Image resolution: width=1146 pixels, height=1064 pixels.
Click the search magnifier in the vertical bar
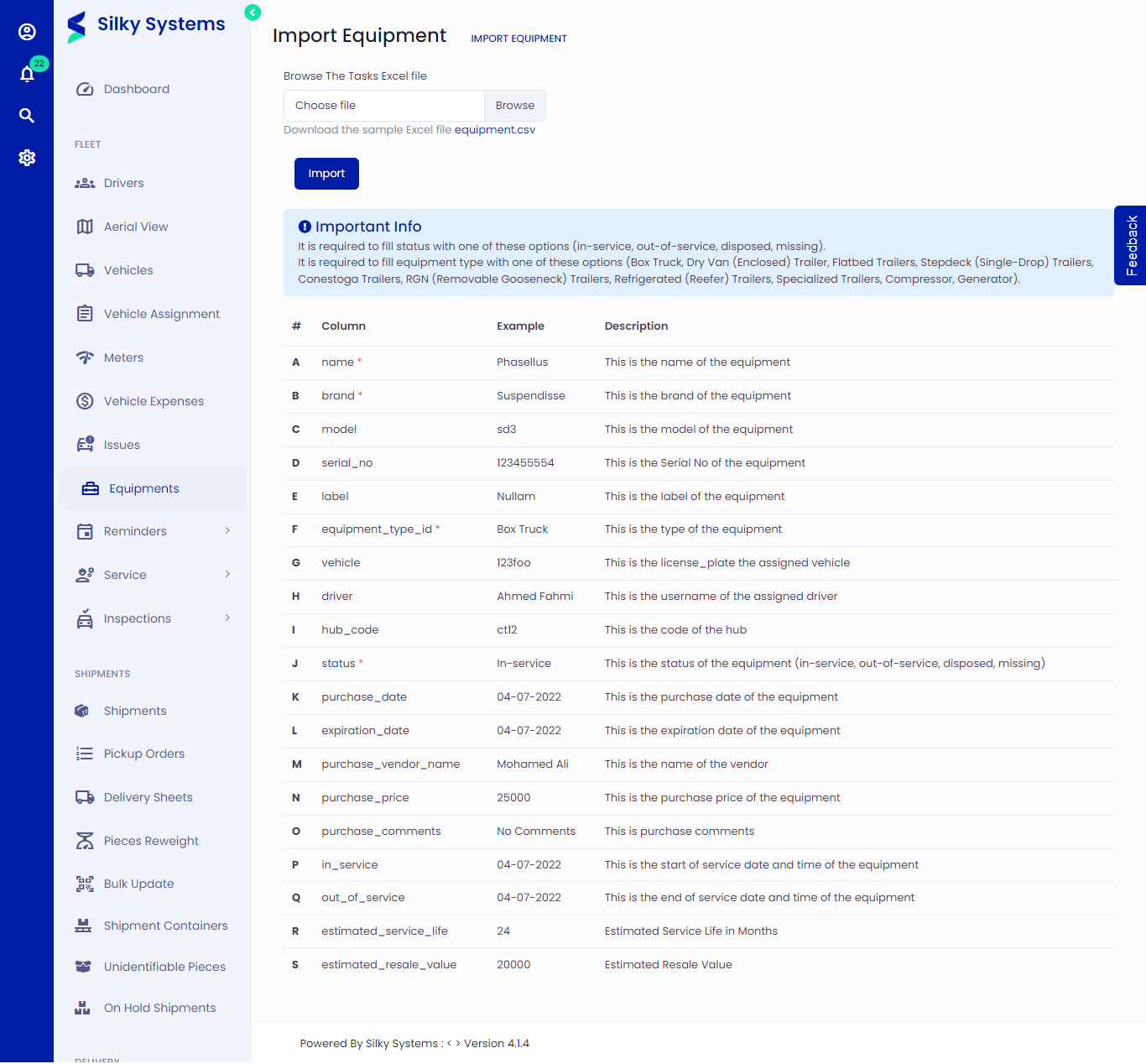point(27,116)
